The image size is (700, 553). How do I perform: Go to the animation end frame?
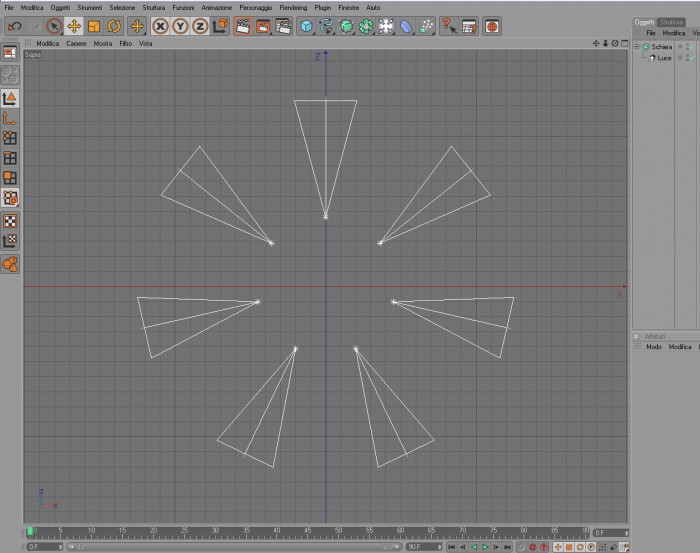pos(507,547)
